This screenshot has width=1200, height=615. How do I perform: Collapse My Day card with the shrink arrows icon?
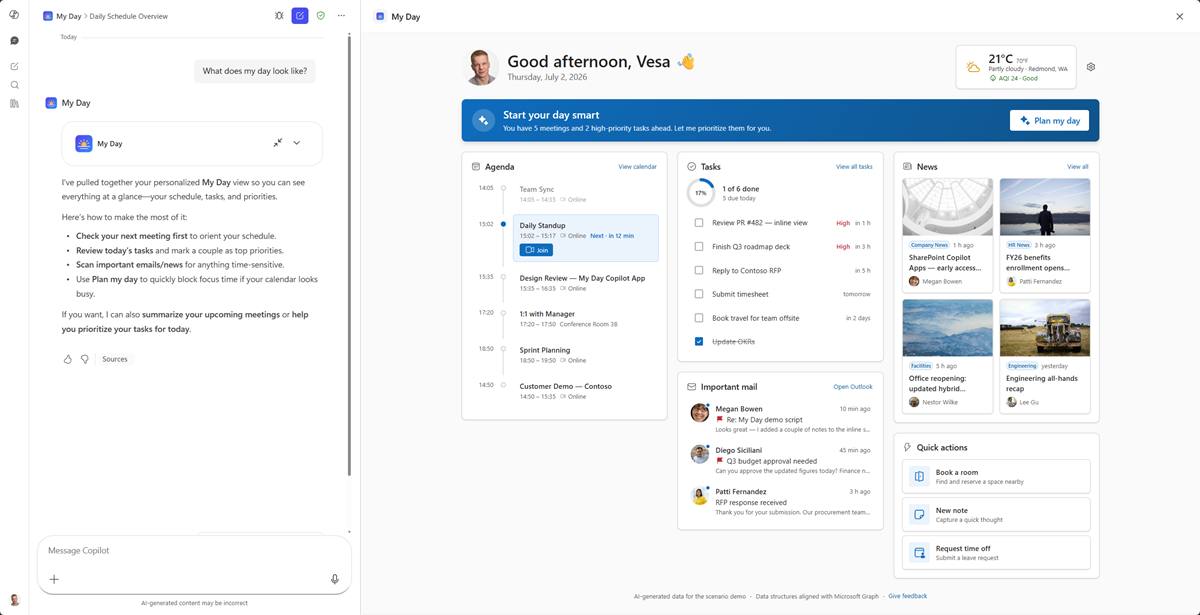coord(278,143)
